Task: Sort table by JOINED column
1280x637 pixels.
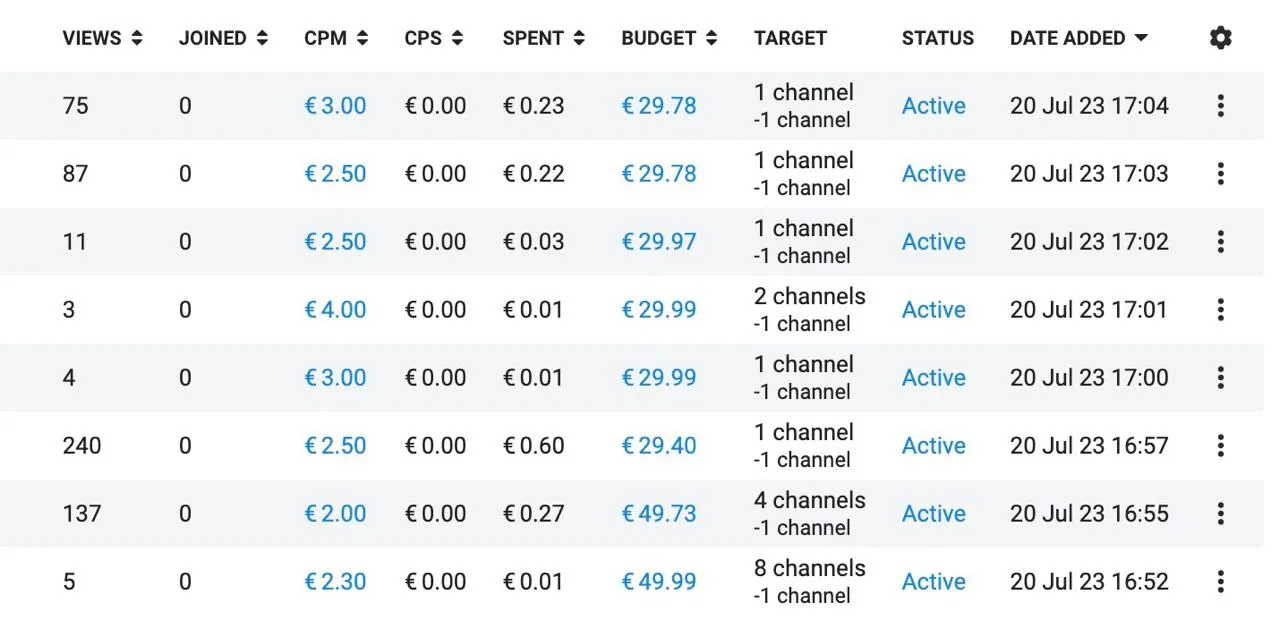Action: (x=223, y=38)
